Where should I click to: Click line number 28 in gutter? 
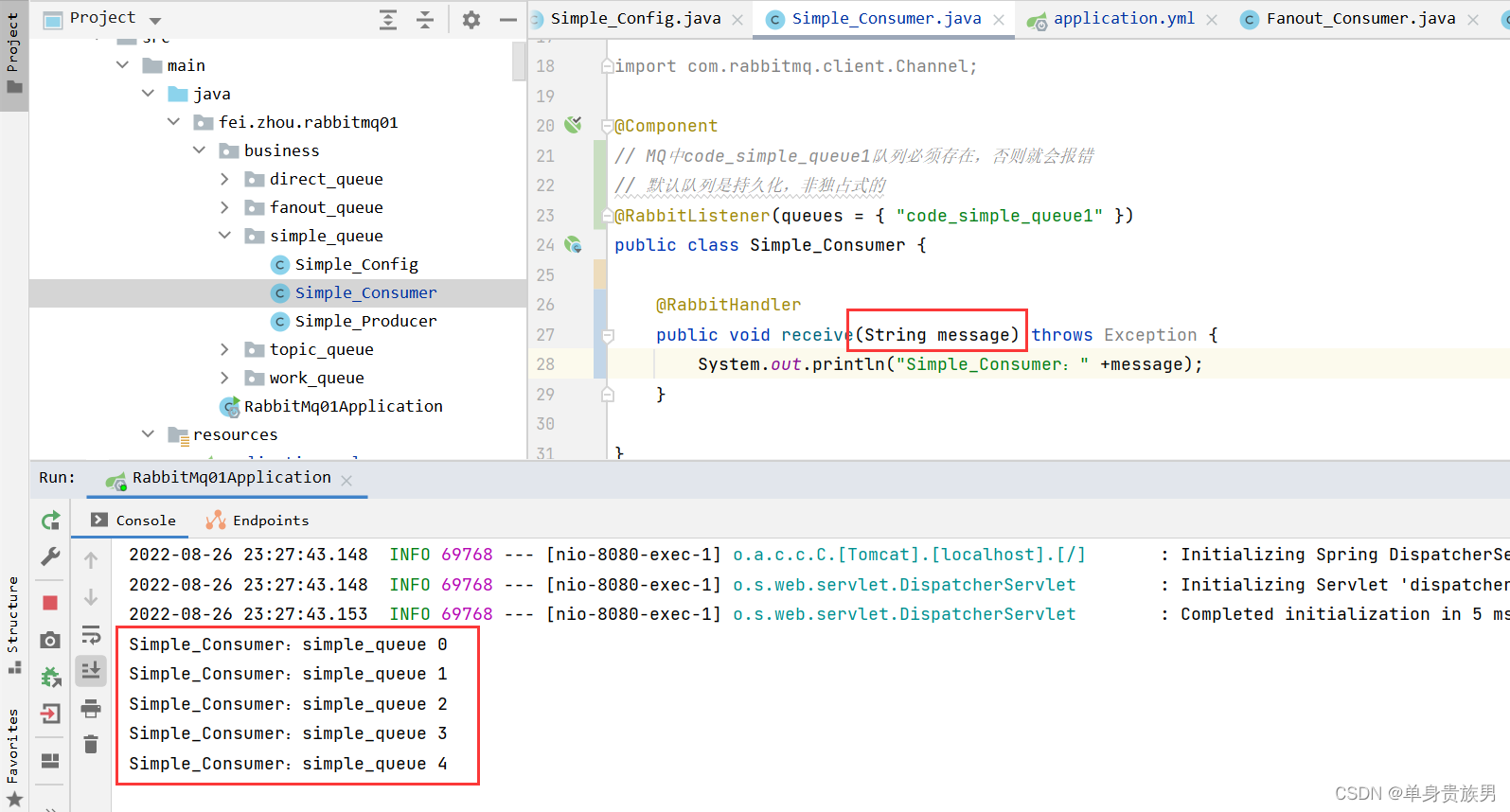tap(546, 364)
